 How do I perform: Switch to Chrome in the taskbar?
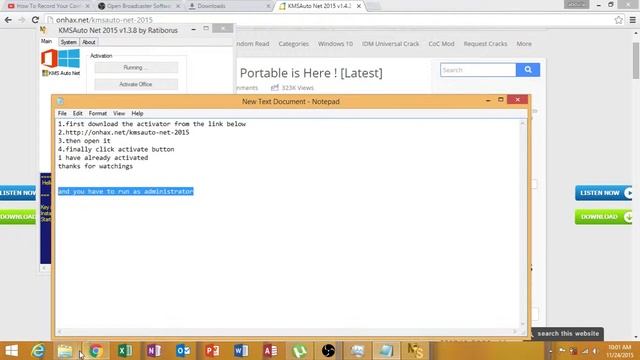[96, 351]
